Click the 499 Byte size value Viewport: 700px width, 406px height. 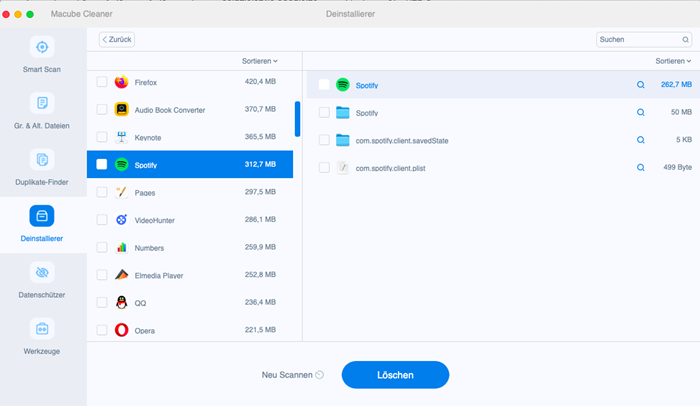(x=678, y=167)
